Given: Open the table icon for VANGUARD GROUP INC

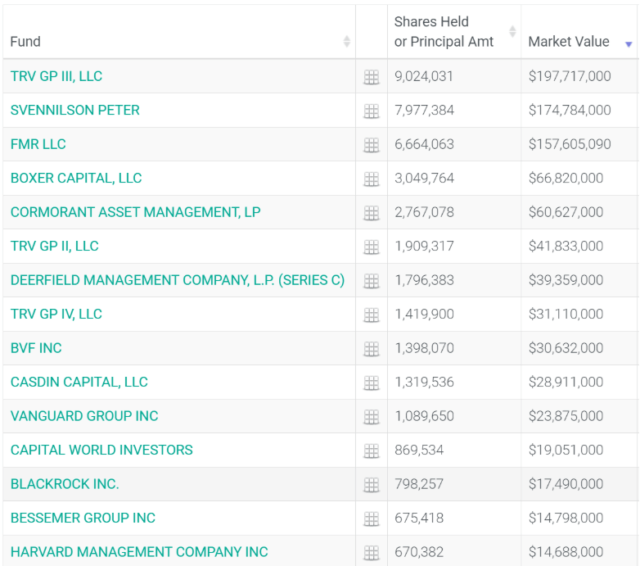Looking at the screenshot, I should pyautogui.click(x=371, y=417).
